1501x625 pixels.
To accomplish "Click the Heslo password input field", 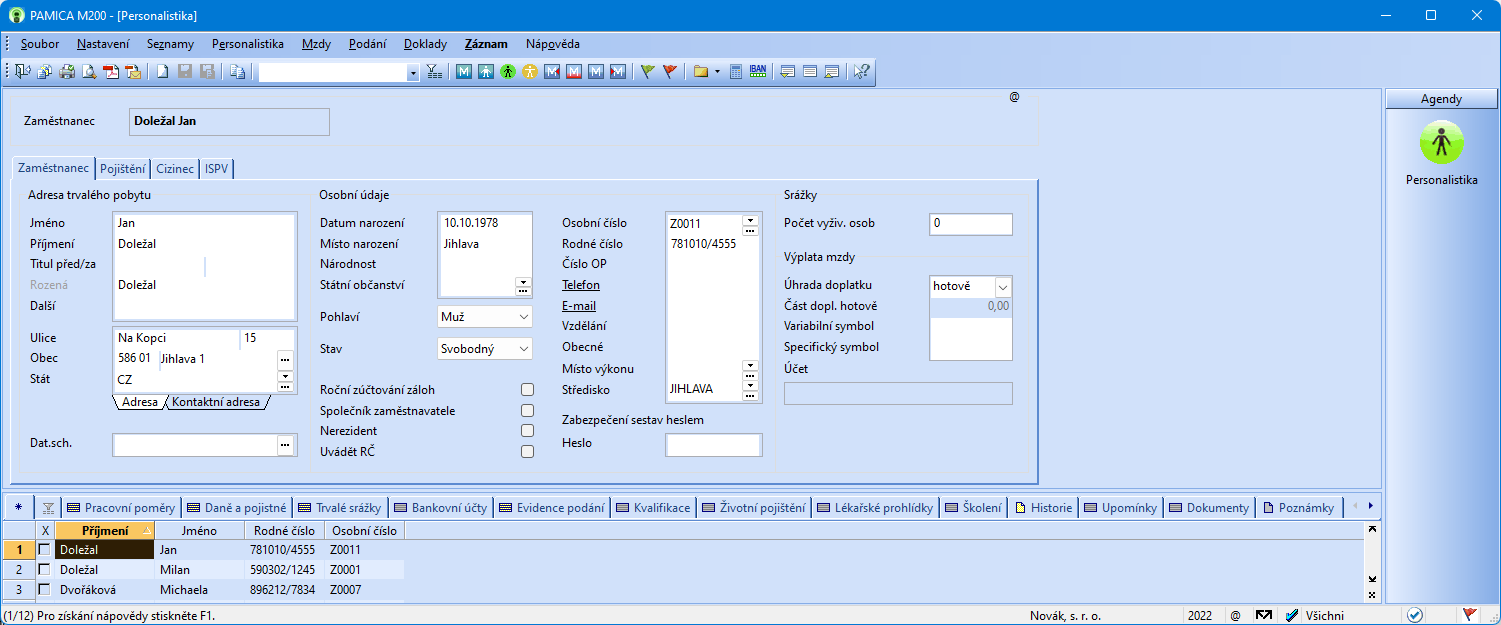I will click(x=714, y=444).
